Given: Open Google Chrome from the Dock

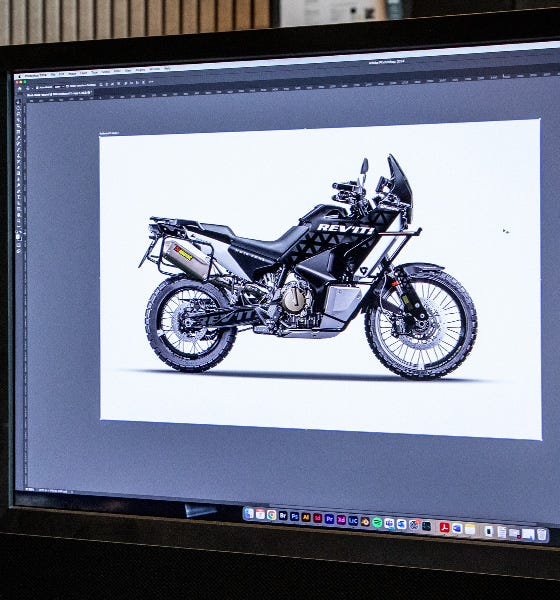Looking at the screenshot, I should (x=272, y=515).
